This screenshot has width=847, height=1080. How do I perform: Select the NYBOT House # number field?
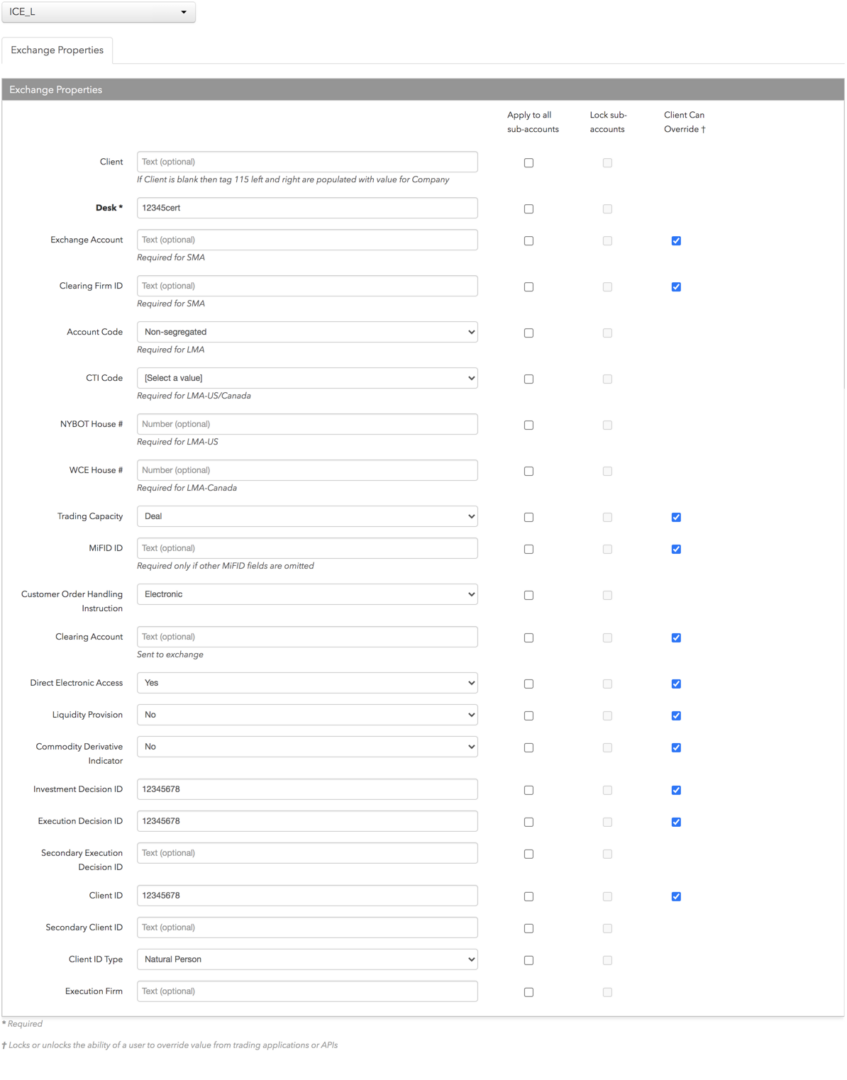(x=307, y=424)
